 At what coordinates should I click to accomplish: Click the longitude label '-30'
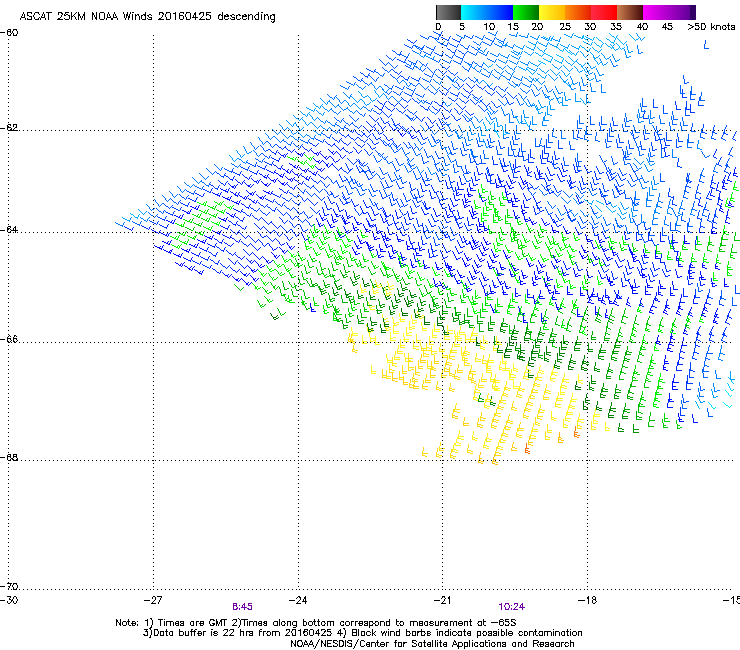pyautogui.click(x=8, y=600)
